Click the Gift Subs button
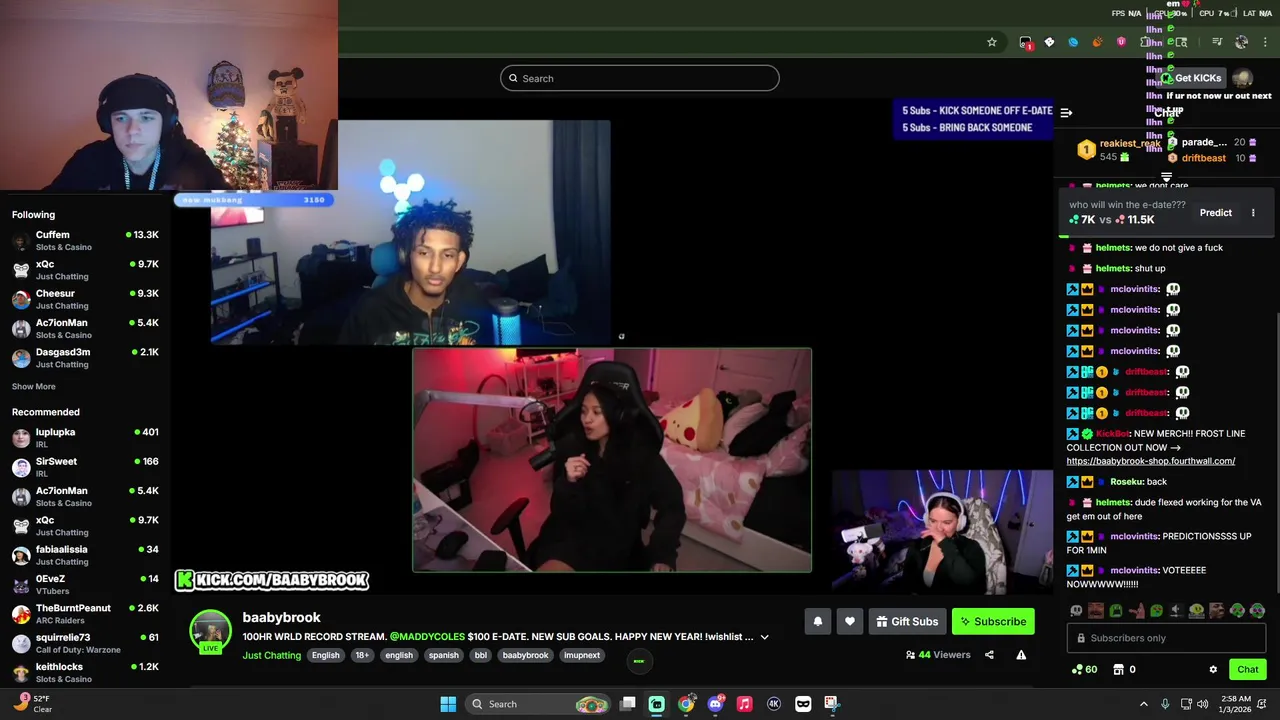This screenshot has width=1280, height=720. click(x=907, y=622)
